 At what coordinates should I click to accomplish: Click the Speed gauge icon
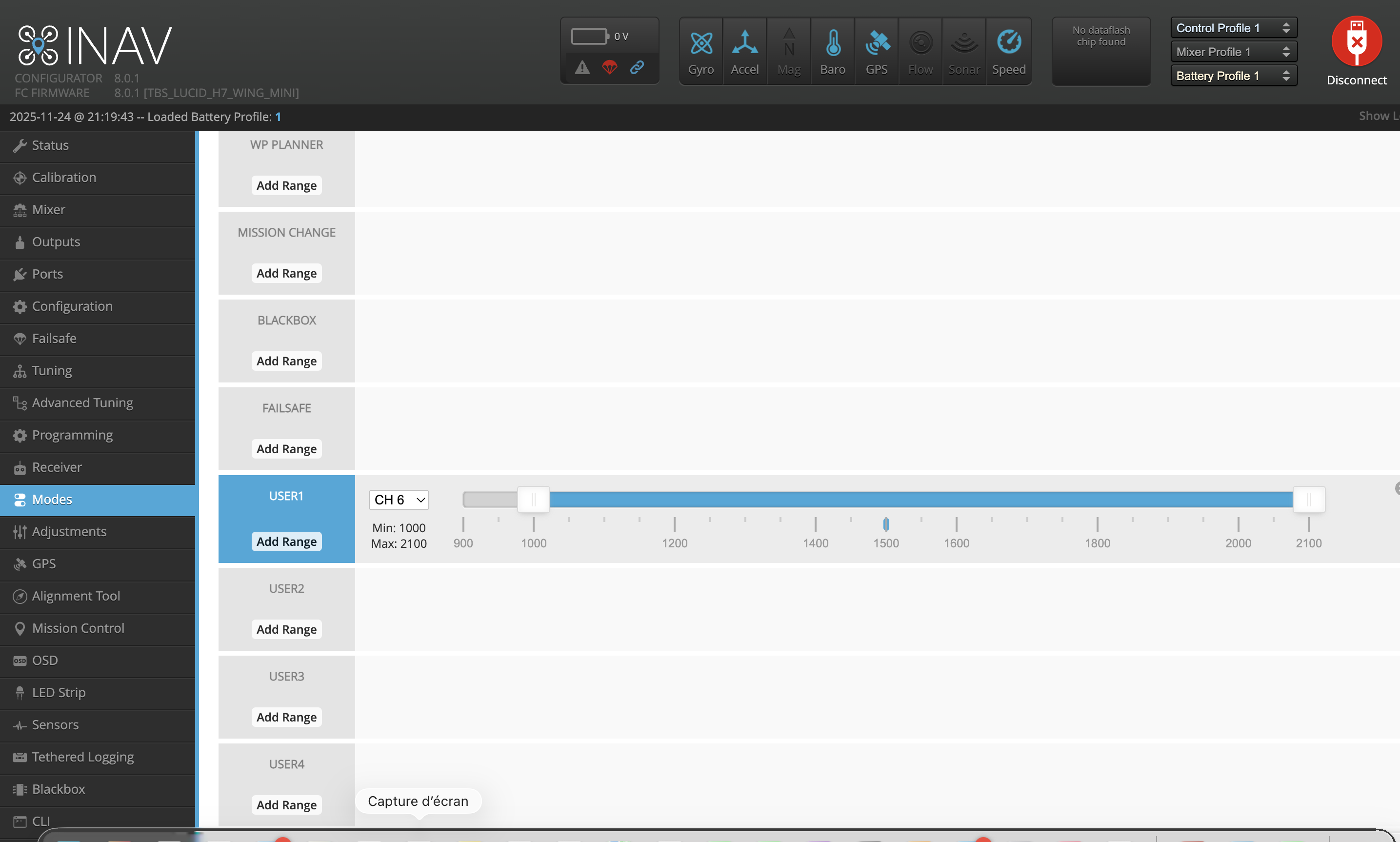point(1009,43)
